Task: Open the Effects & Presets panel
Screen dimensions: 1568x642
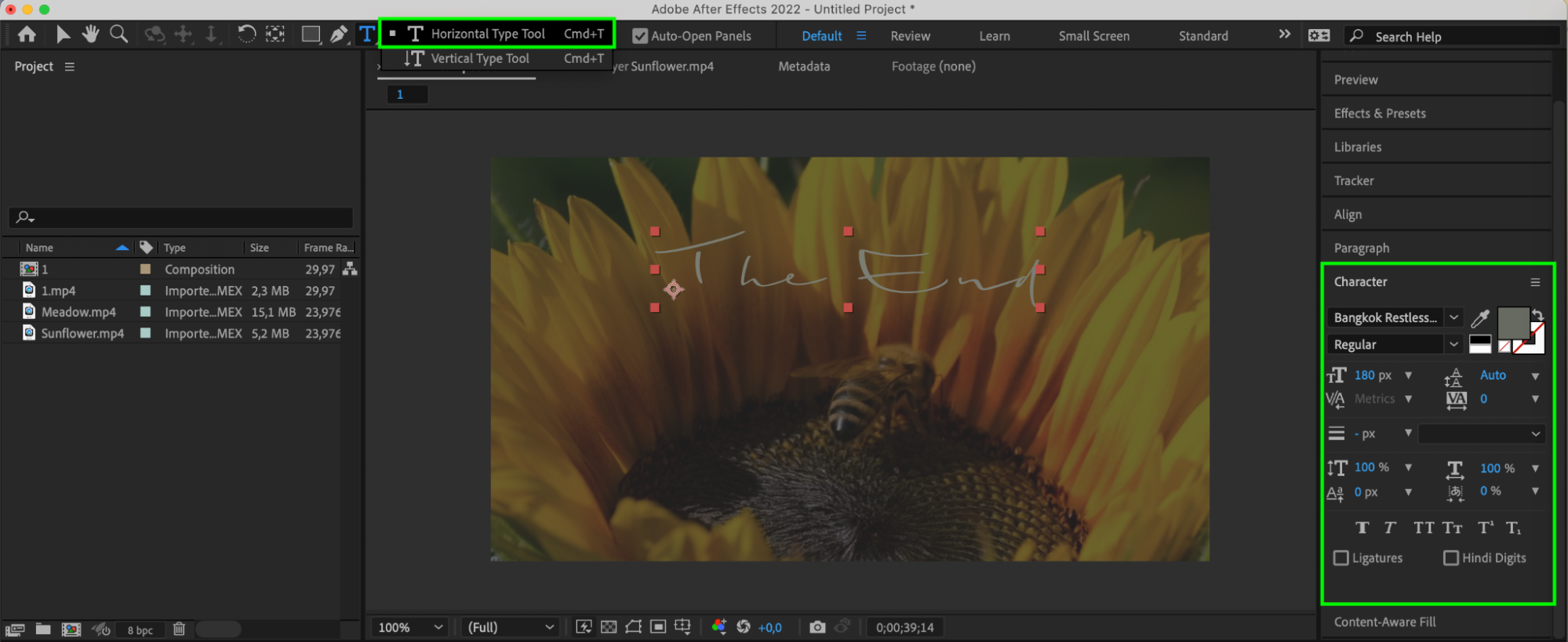Action: pos(1380,114)
